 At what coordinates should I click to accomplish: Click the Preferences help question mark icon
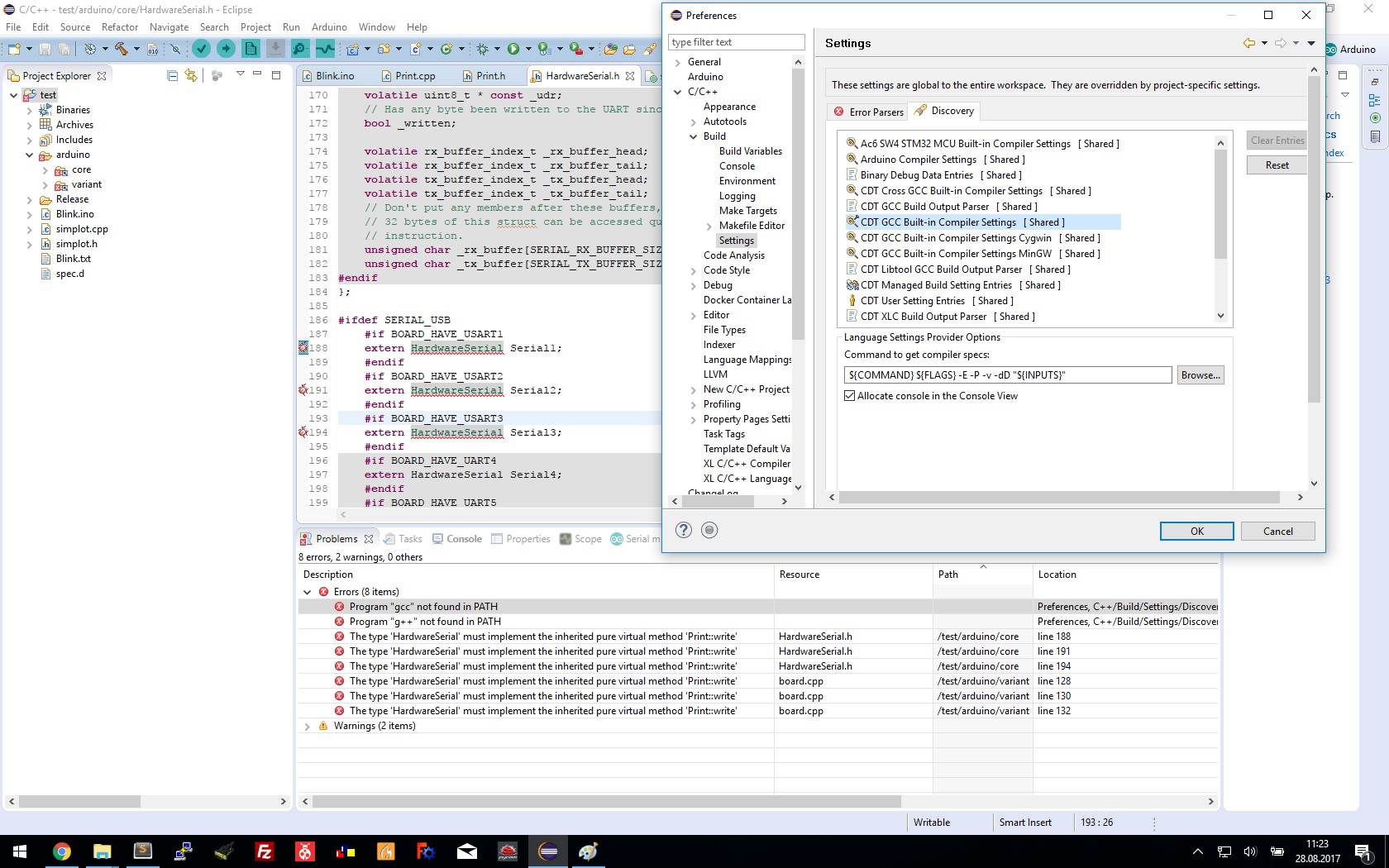tap(683, 530)
